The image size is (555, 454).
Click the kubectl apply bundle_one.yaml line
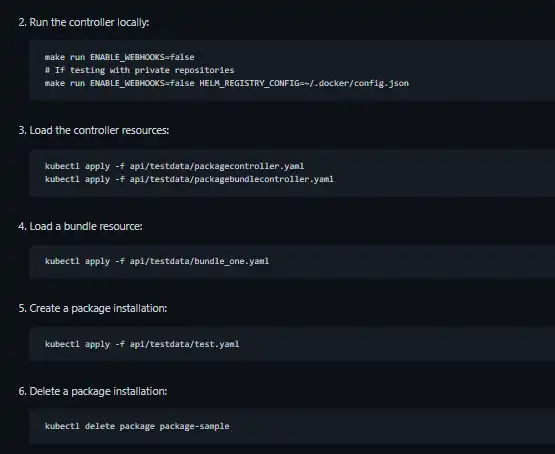[157, 261]
